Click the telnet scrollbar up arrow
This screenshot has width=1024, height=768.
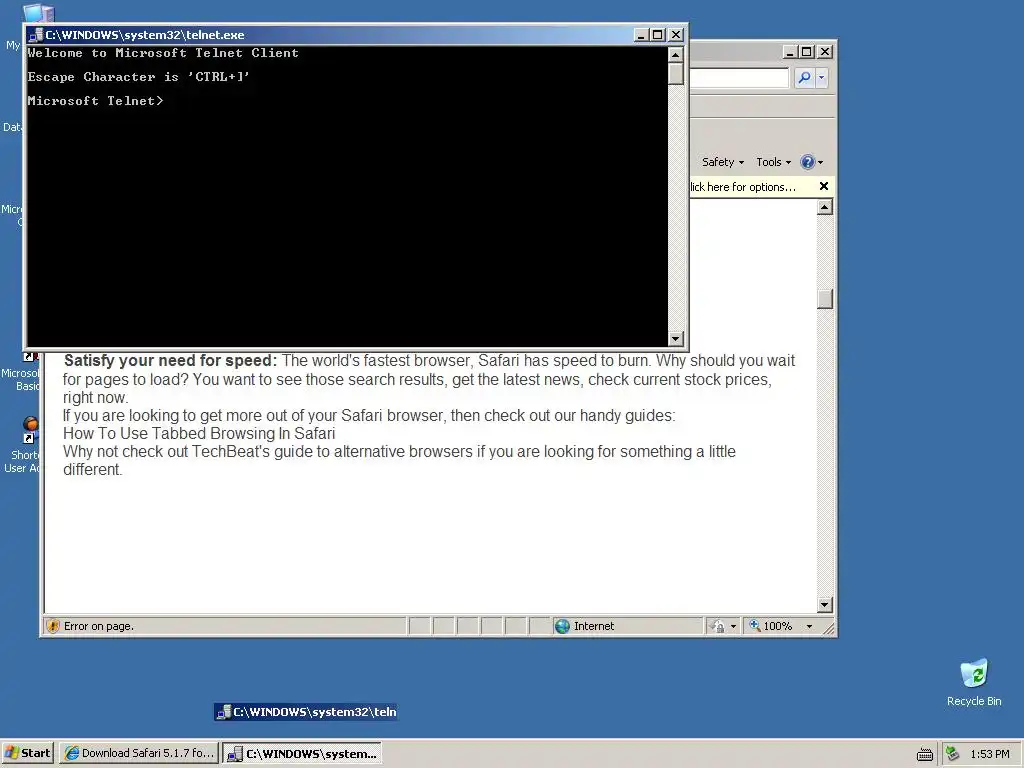coord(675,54)
